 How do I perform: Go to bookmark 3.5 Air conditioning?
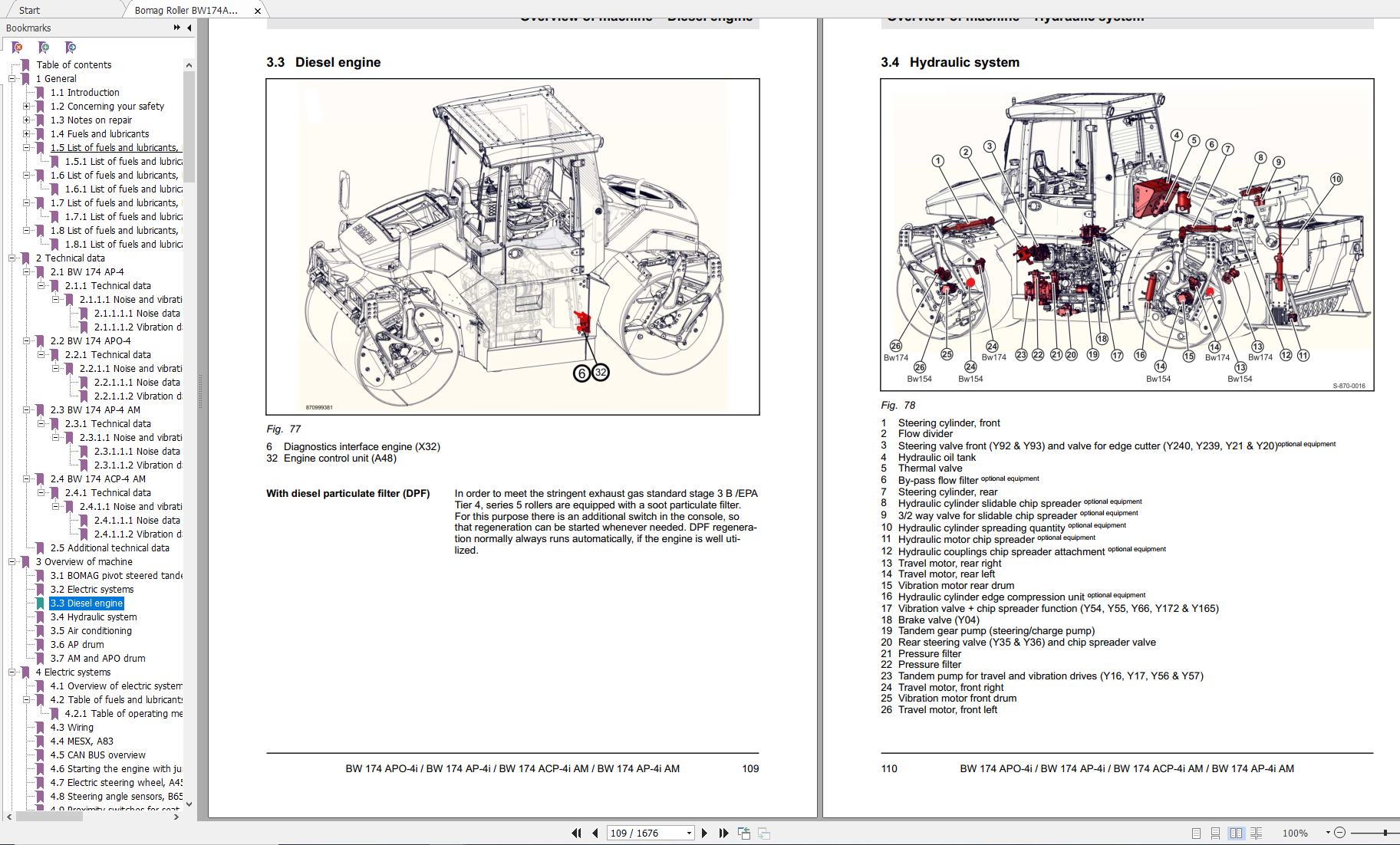[91, 631]
